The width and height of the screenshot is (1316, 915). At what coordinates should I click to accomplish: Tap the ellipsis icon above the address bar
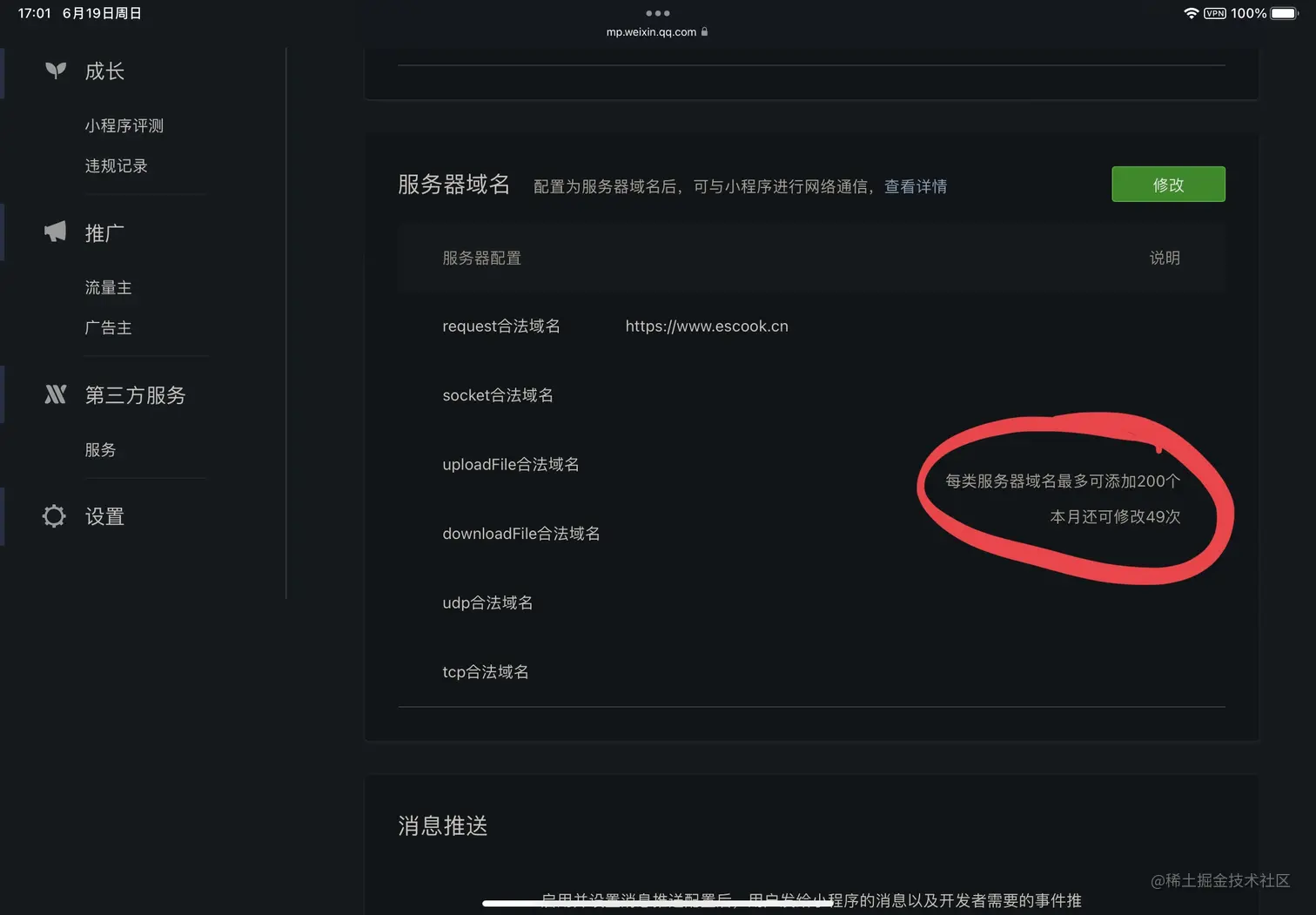[657, 13]
